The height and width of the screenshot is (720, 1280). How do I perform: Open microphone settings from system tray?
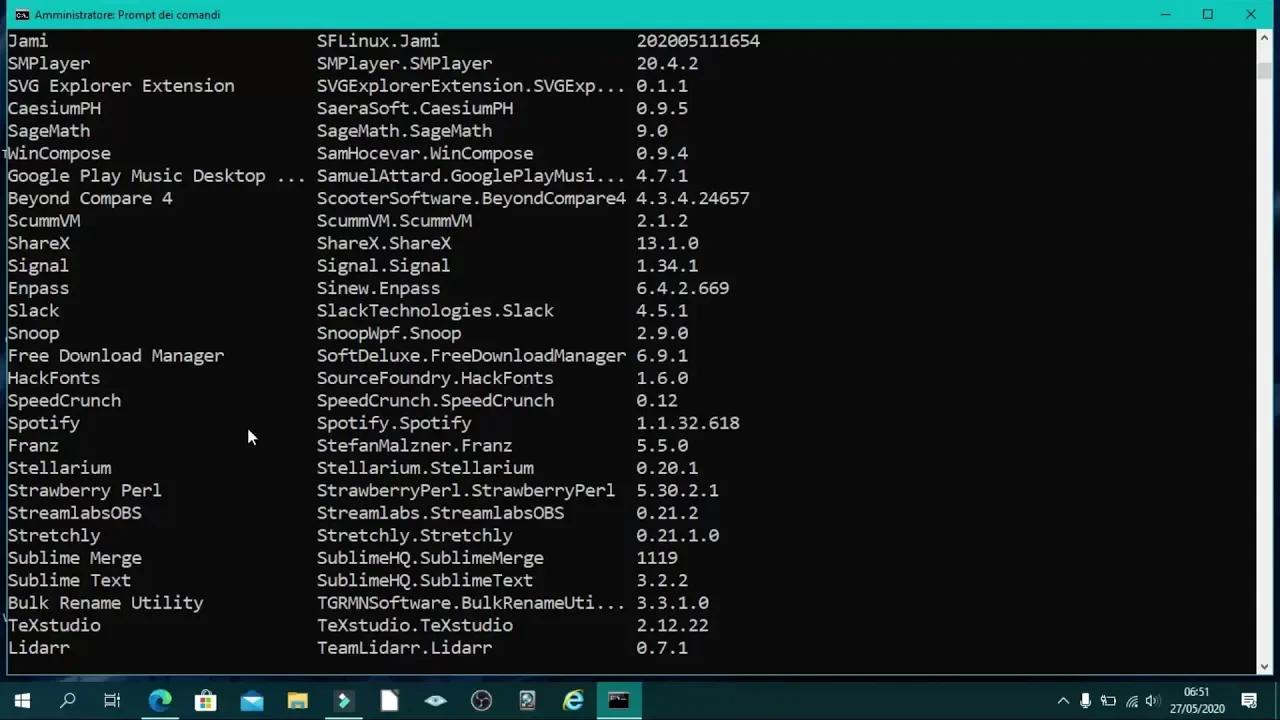[x=1085, y=701]
